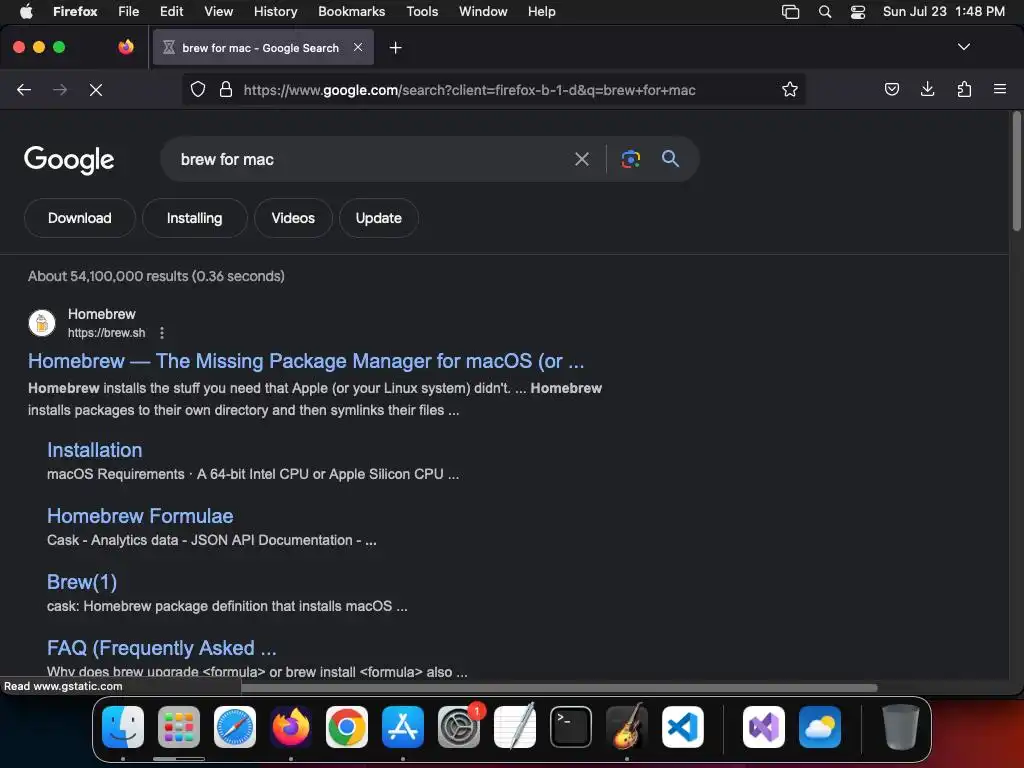Image resolution: width=1024 pixels, height=768 pixels.
Task: Click the horizontal page scrollbar
Action: click(558, 687)
